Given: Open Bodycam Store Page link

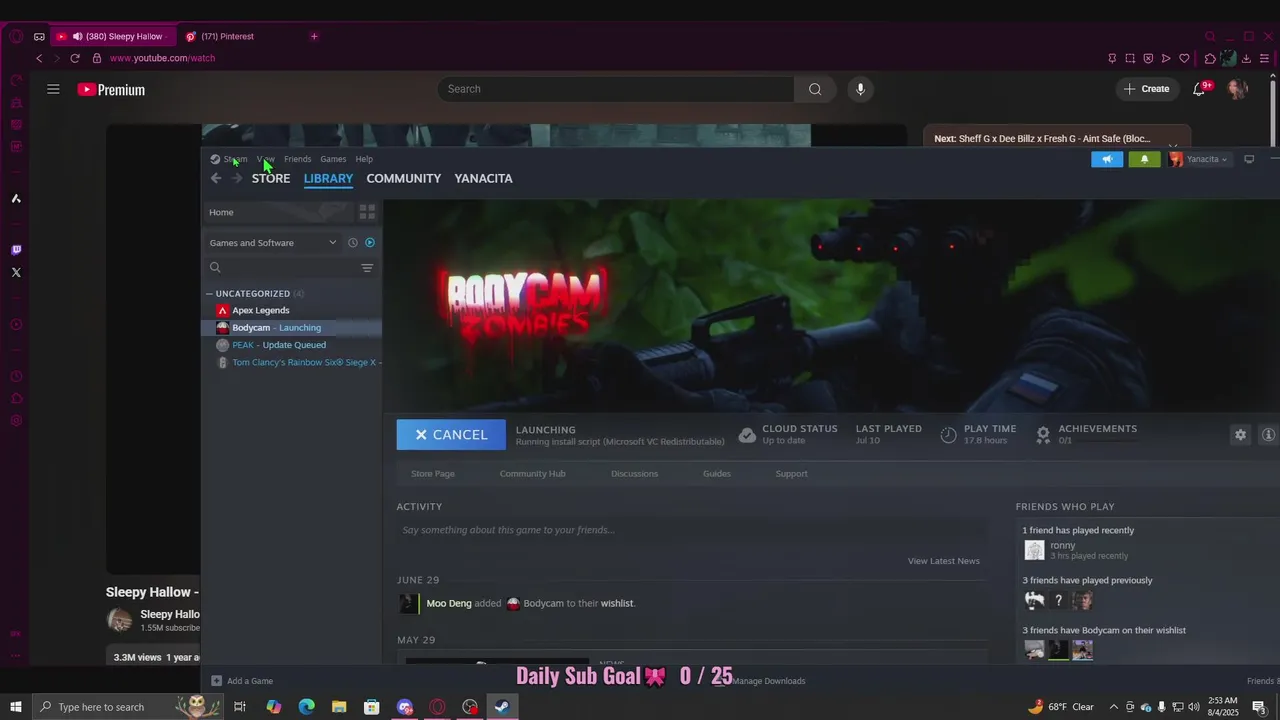Looking at the screenshot, I should (433, 474).
